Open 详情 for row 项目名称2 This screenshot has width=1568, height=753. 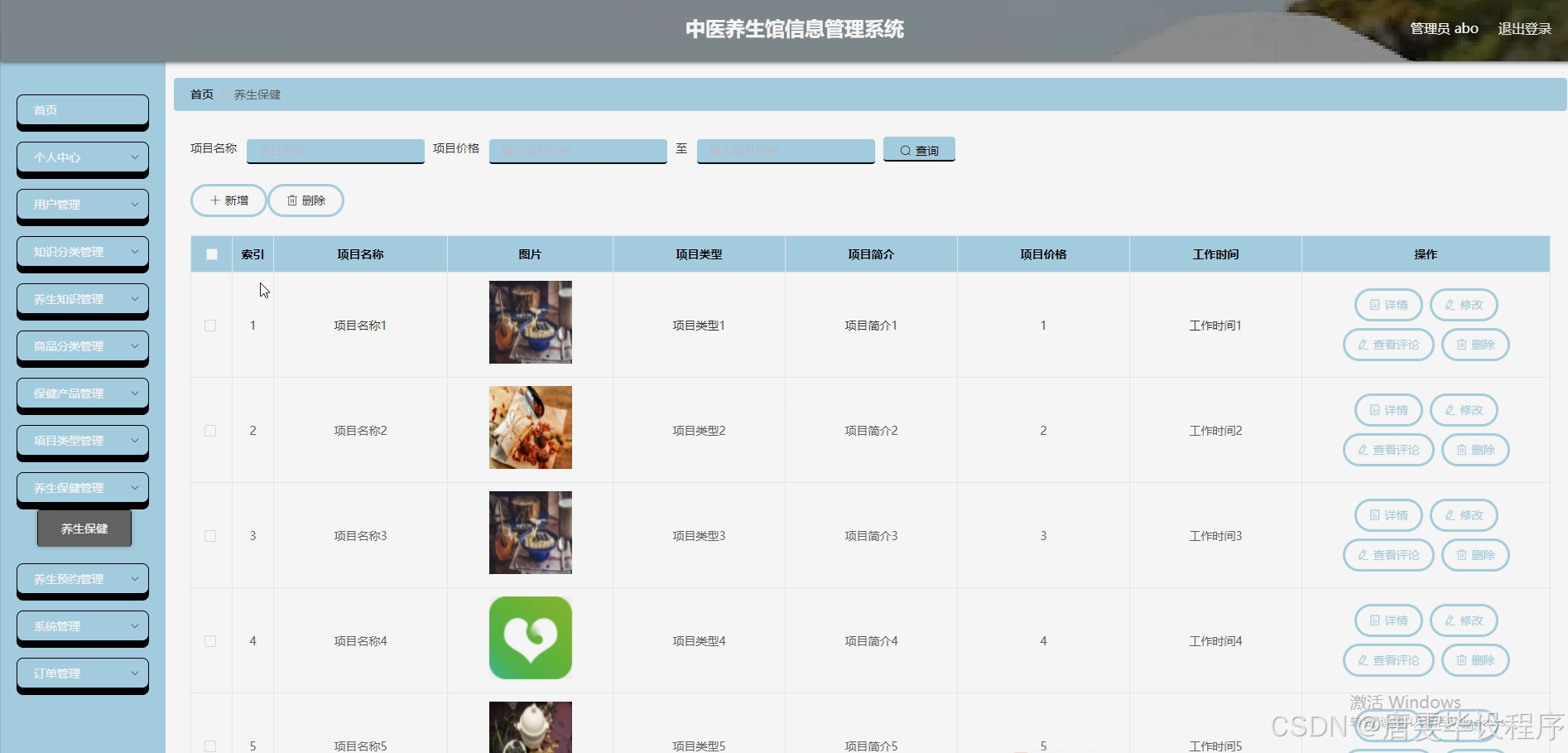coord(1388,410)
